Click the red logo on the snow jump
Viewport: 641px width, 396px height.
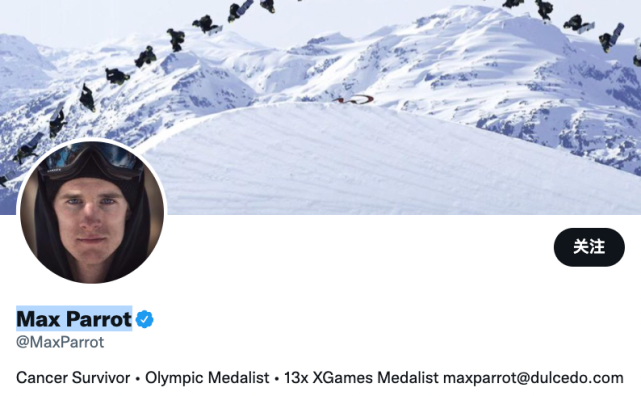pyautogui.click(x=353, y=99)
